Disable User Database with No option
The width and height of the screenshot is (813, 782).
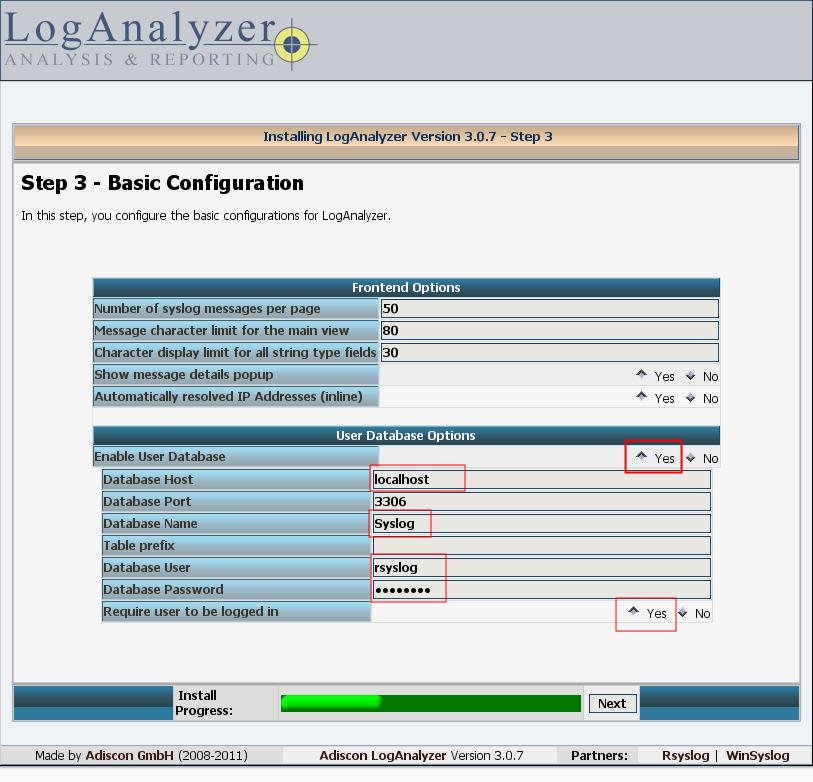point(690,458)
